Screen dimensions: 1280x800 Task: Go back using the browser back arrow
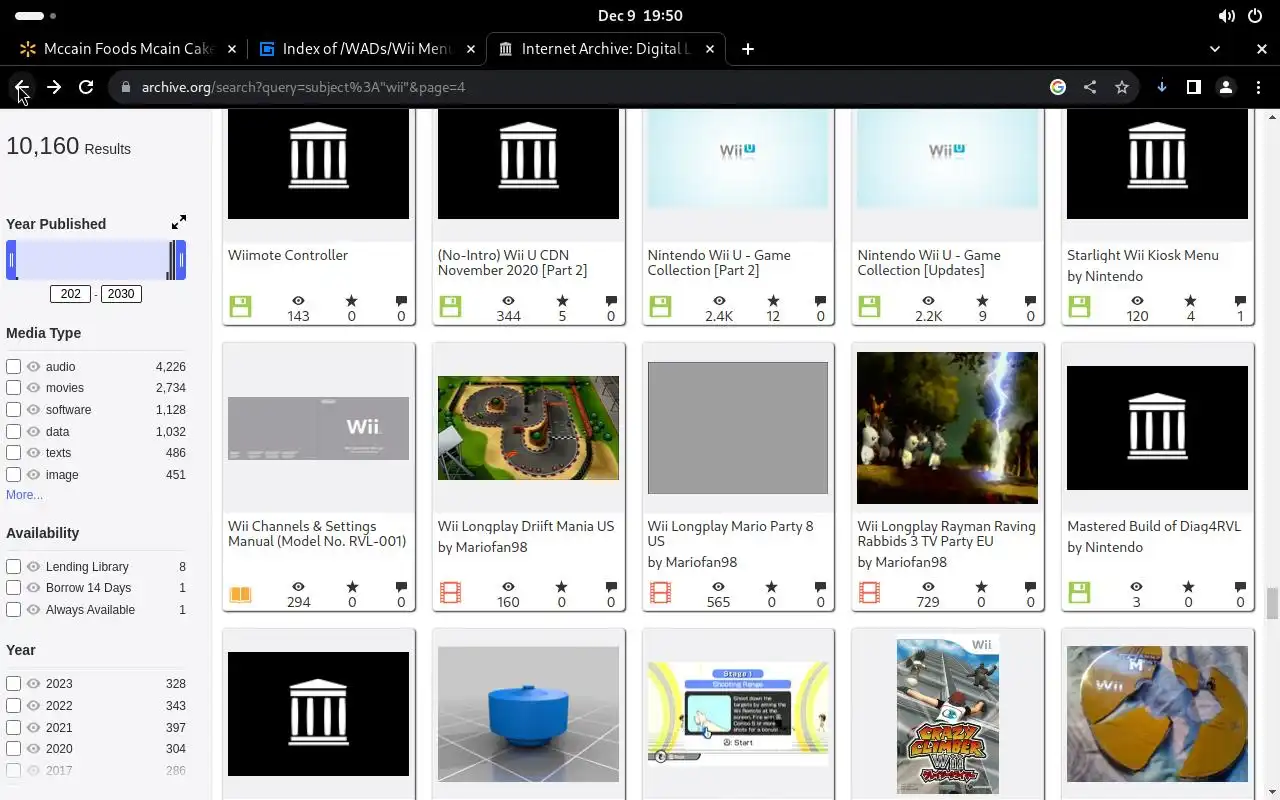pyautogui.click(x=22, y=87)
